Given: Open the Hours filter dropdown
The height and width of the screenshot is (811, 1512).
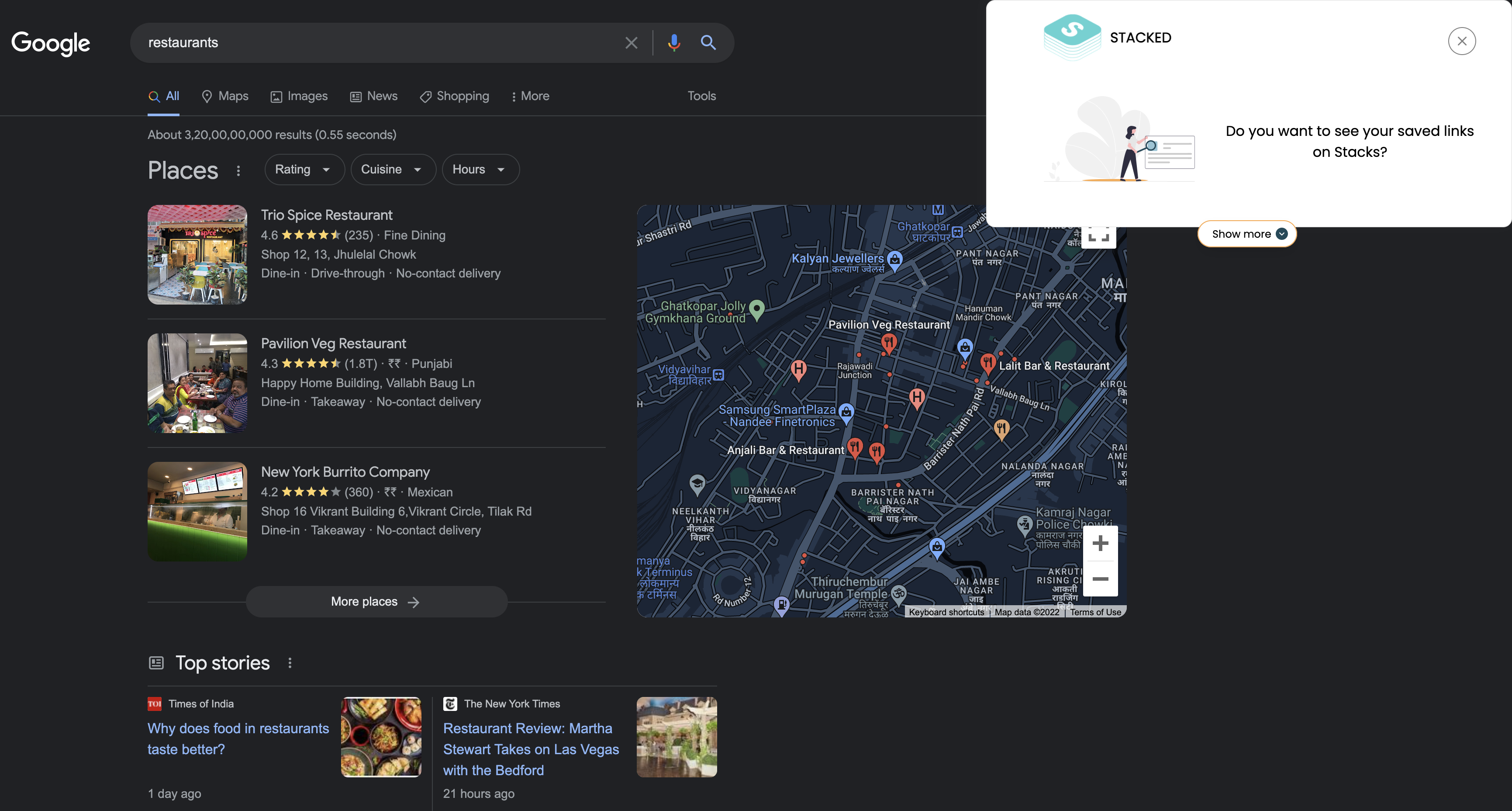Looking at the screenshot, I should [481, 170].
